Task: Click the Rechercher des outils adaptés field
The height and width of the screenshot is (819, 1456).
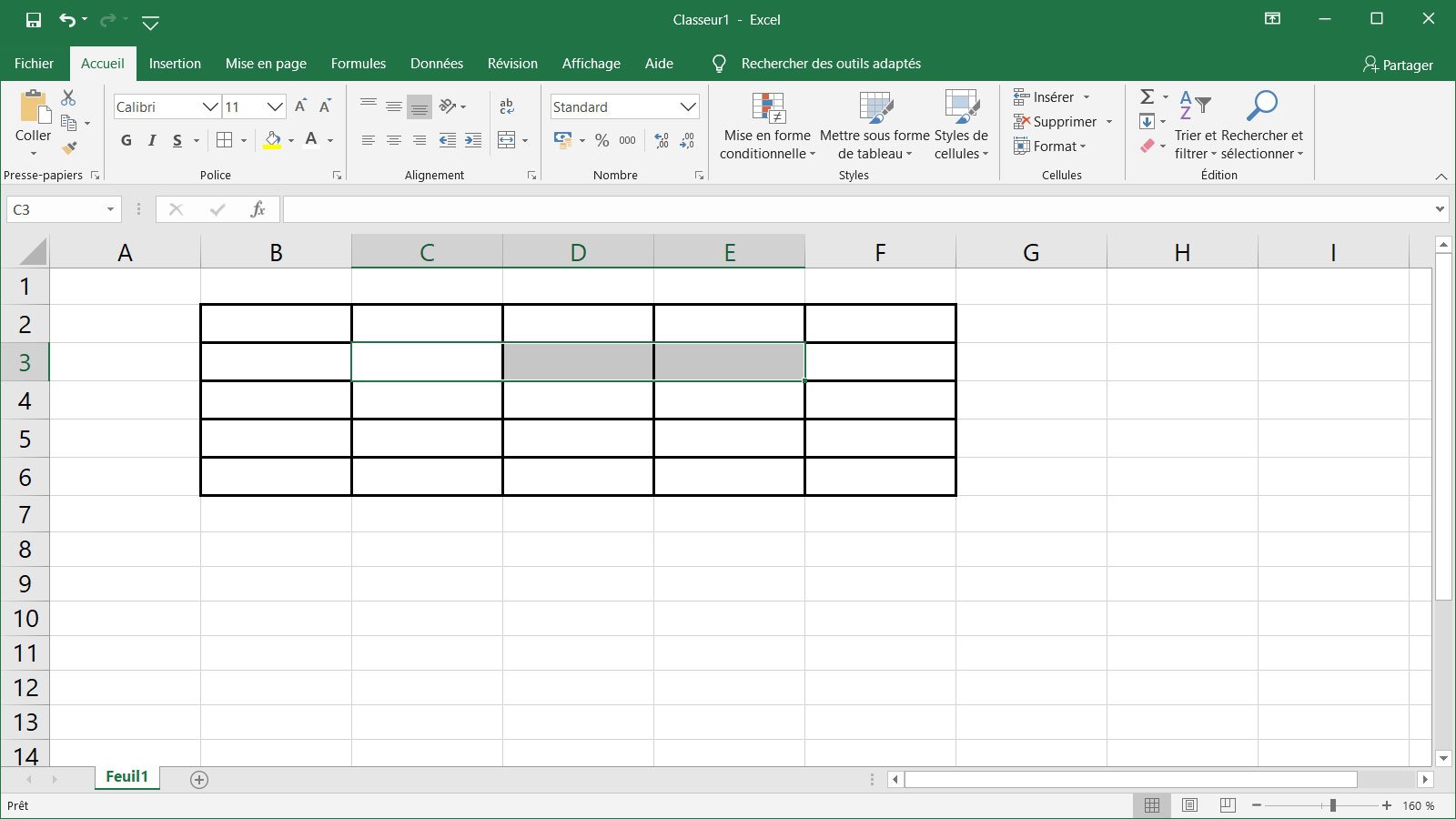Action: click(x=831, y=64)
